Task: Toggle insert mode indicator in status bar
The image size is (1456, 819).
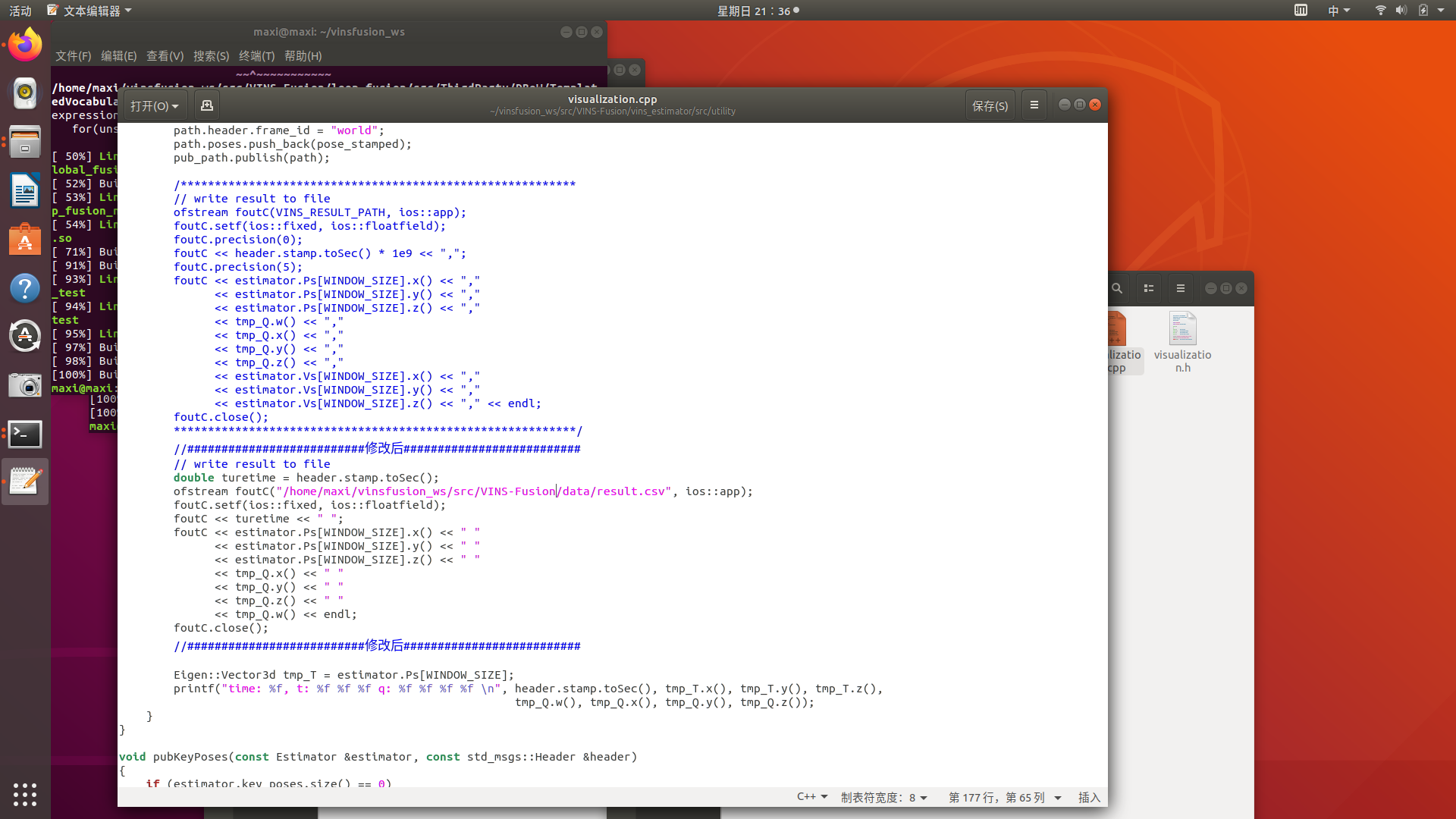Action: coord(1089,797)
